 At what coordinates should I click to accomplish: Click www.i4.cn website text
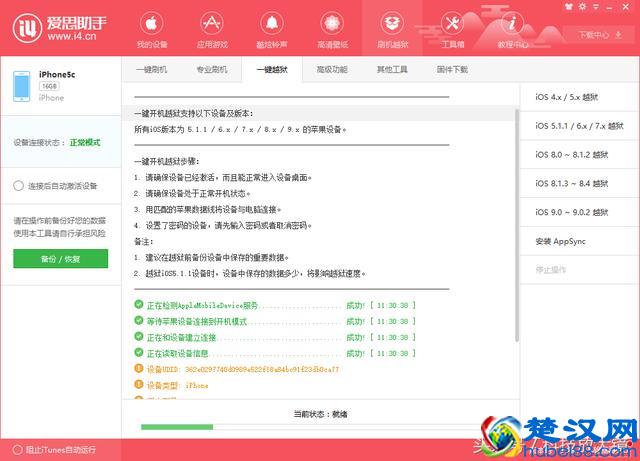72,36
